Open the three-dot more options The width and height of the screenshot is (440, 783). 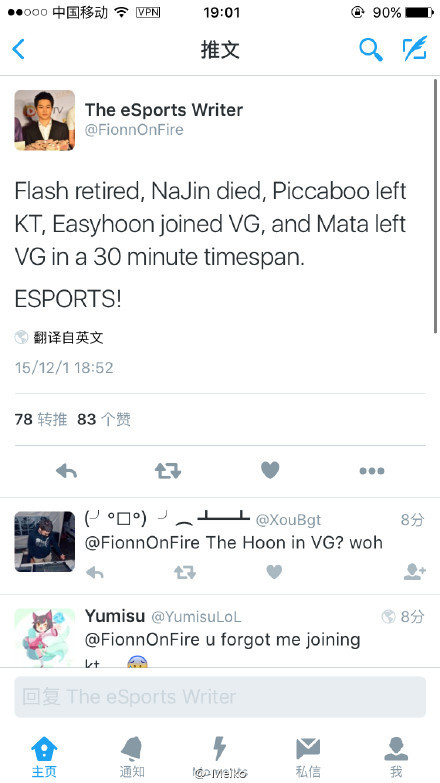point(372,471)
